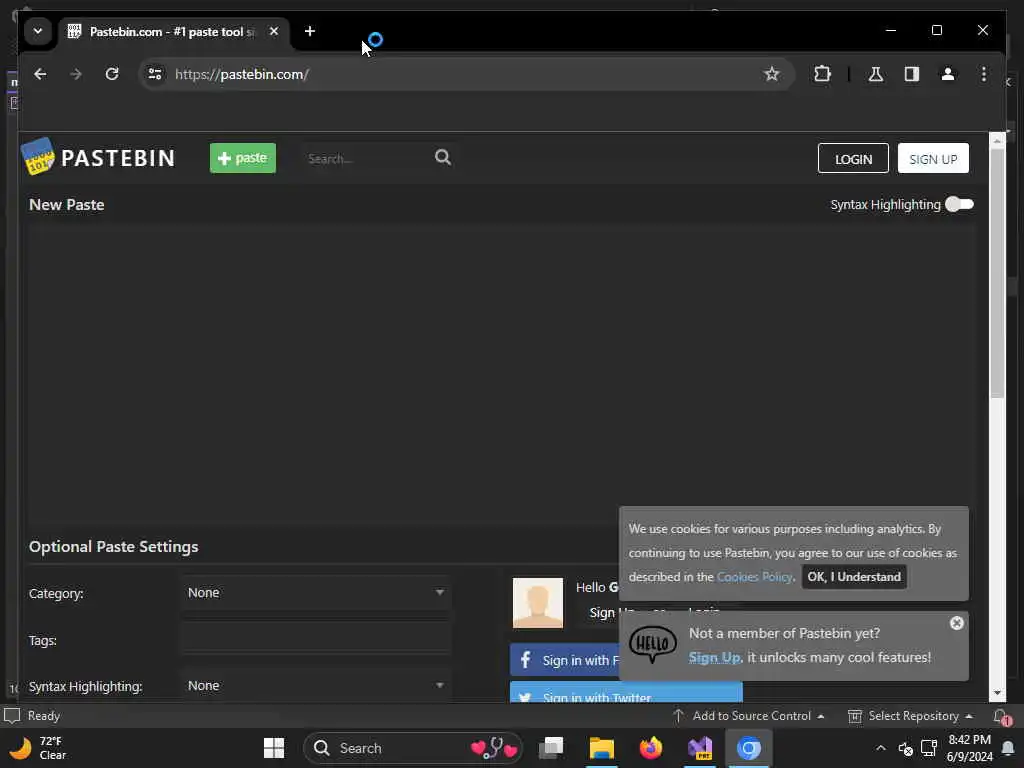Click the muted volume tray icon
1024x768 pixels.
pyautogui.click(x=905, y=748)
